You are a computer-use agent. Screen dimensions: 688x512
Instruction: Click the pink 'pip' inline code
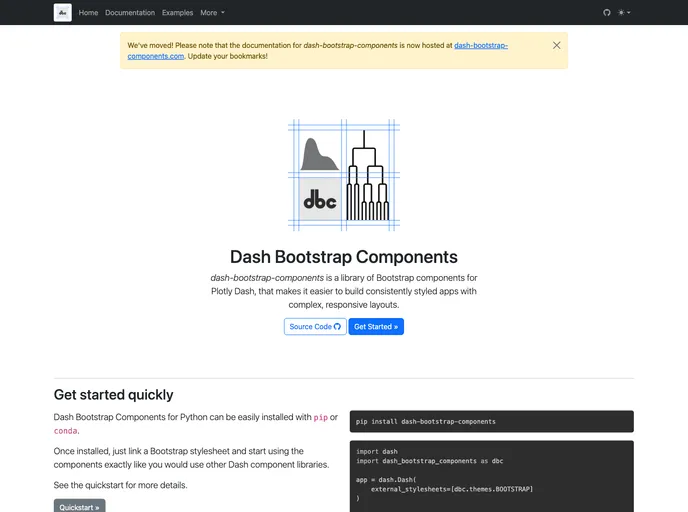320,417
